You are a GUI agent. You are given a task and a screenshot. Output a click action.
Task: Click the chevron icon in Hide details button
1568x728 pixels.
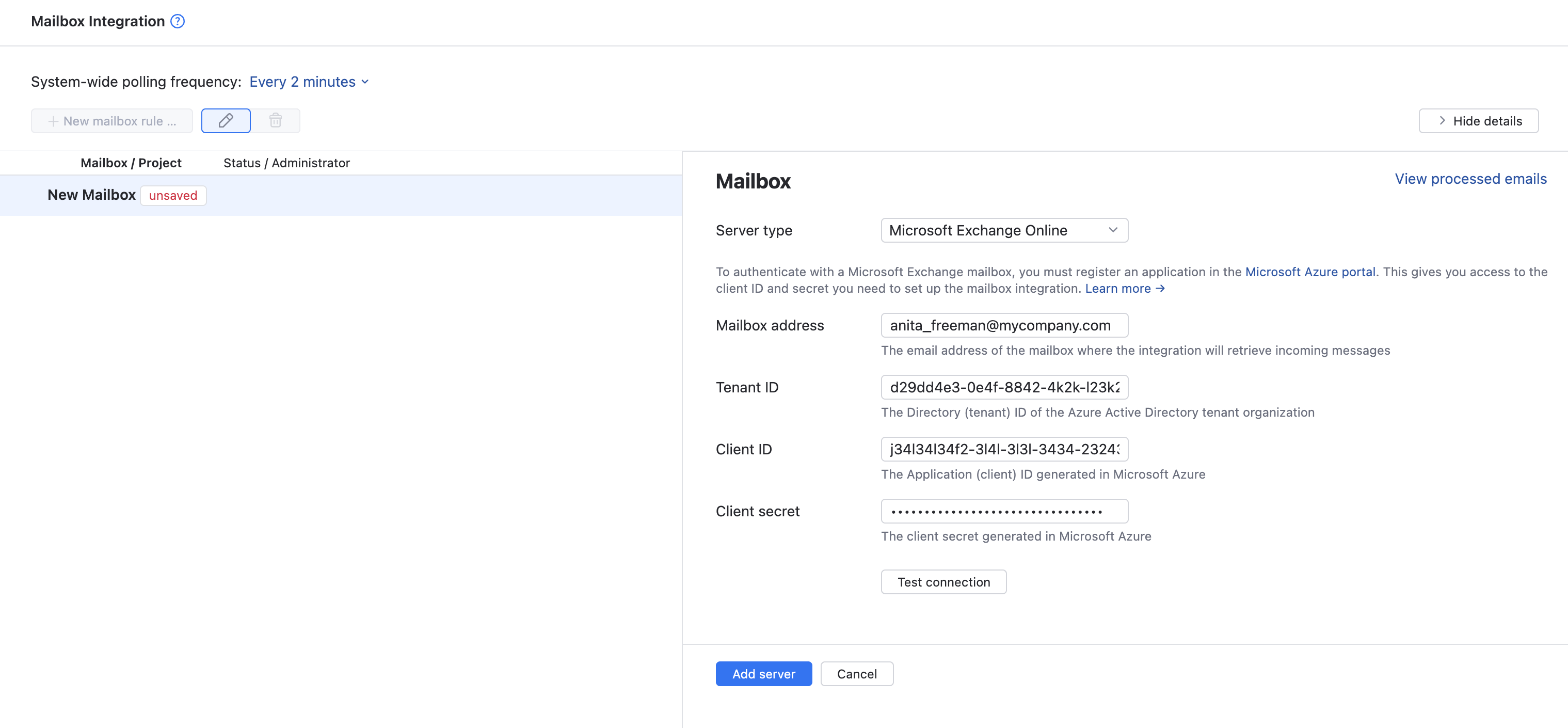(1442, 120)
